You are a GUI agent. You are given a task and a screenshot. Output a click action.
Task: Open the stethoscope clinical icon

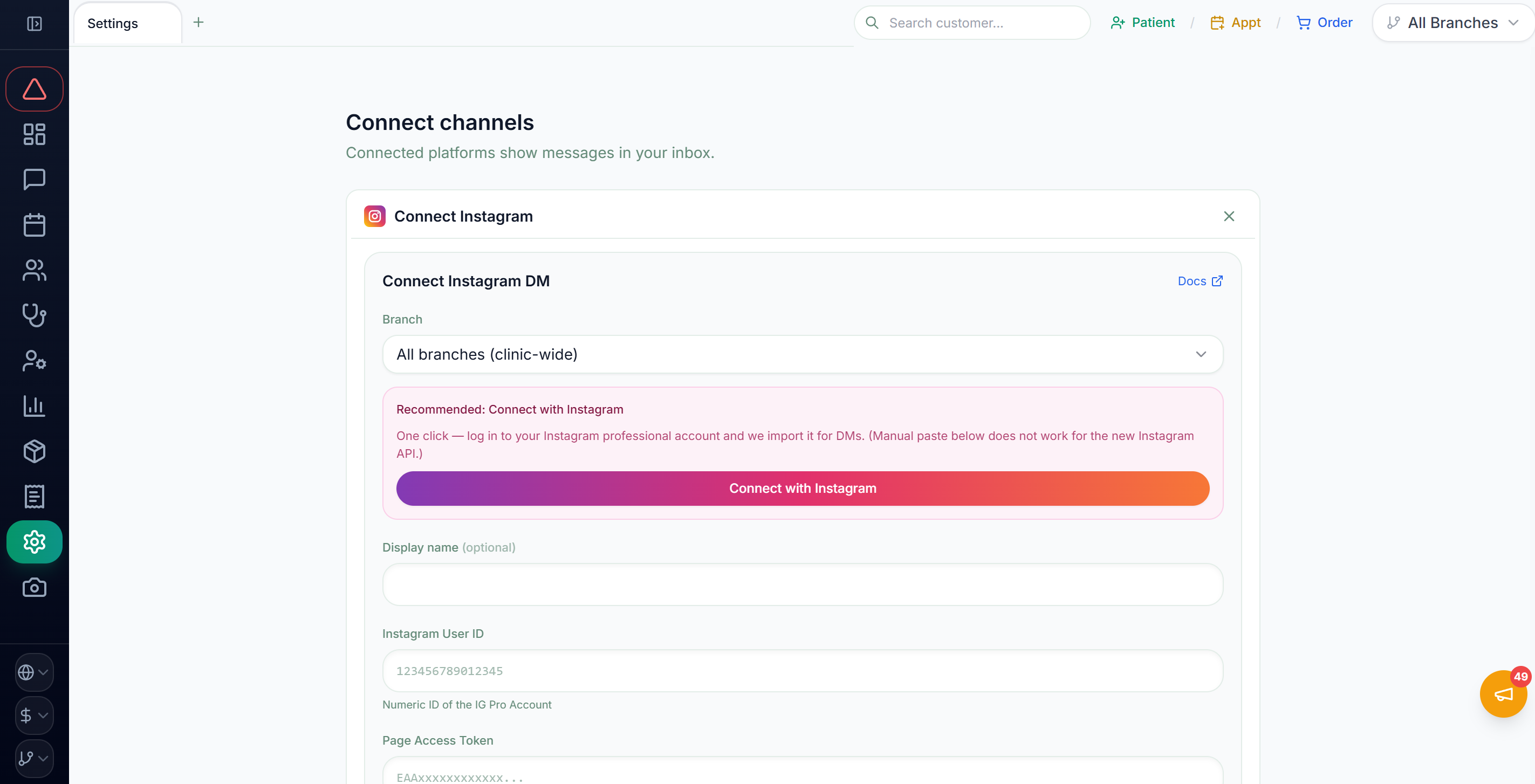point(34,316)
